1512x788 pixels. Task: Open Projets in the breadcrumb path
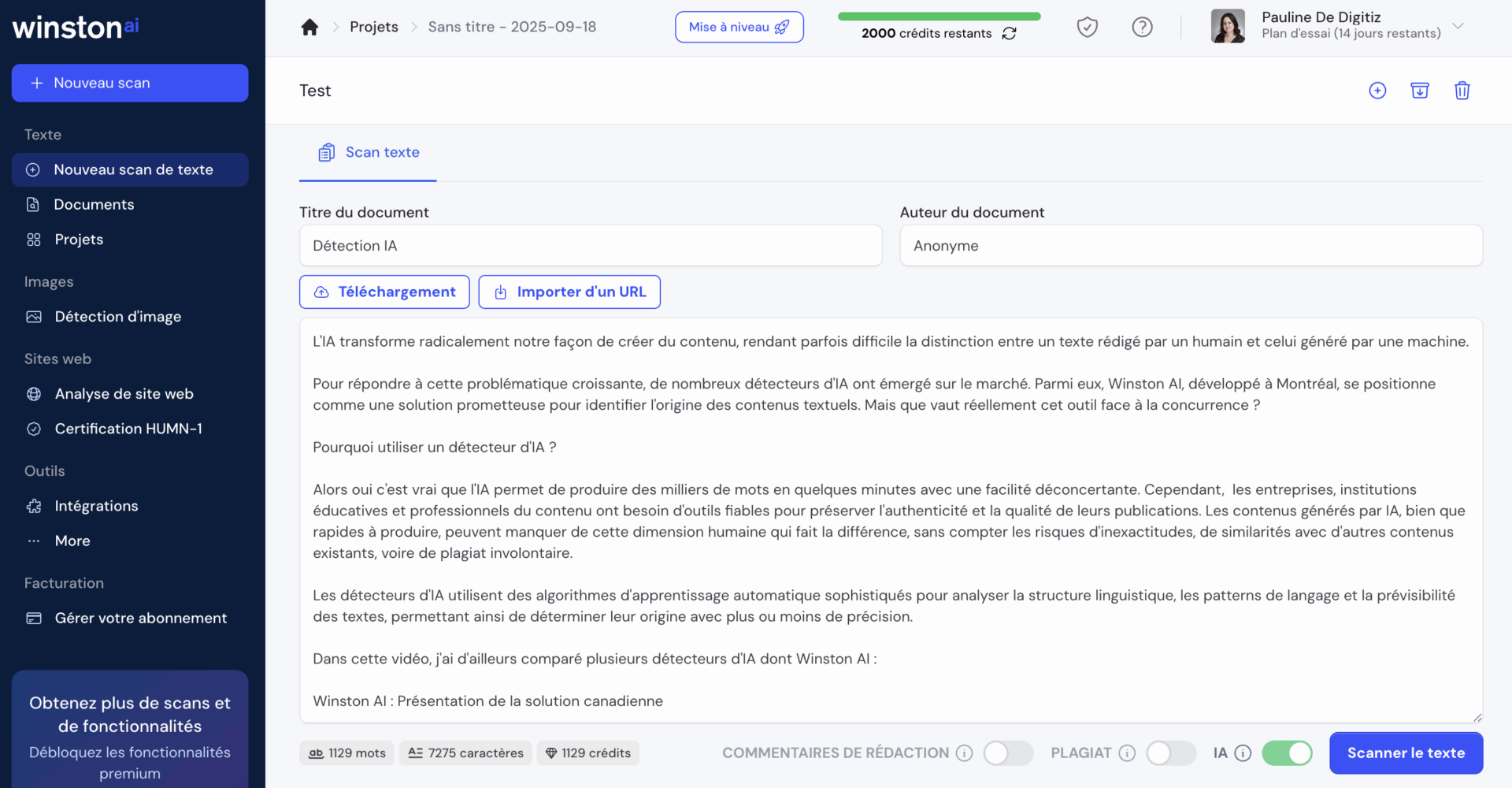(x=374, y=27)
